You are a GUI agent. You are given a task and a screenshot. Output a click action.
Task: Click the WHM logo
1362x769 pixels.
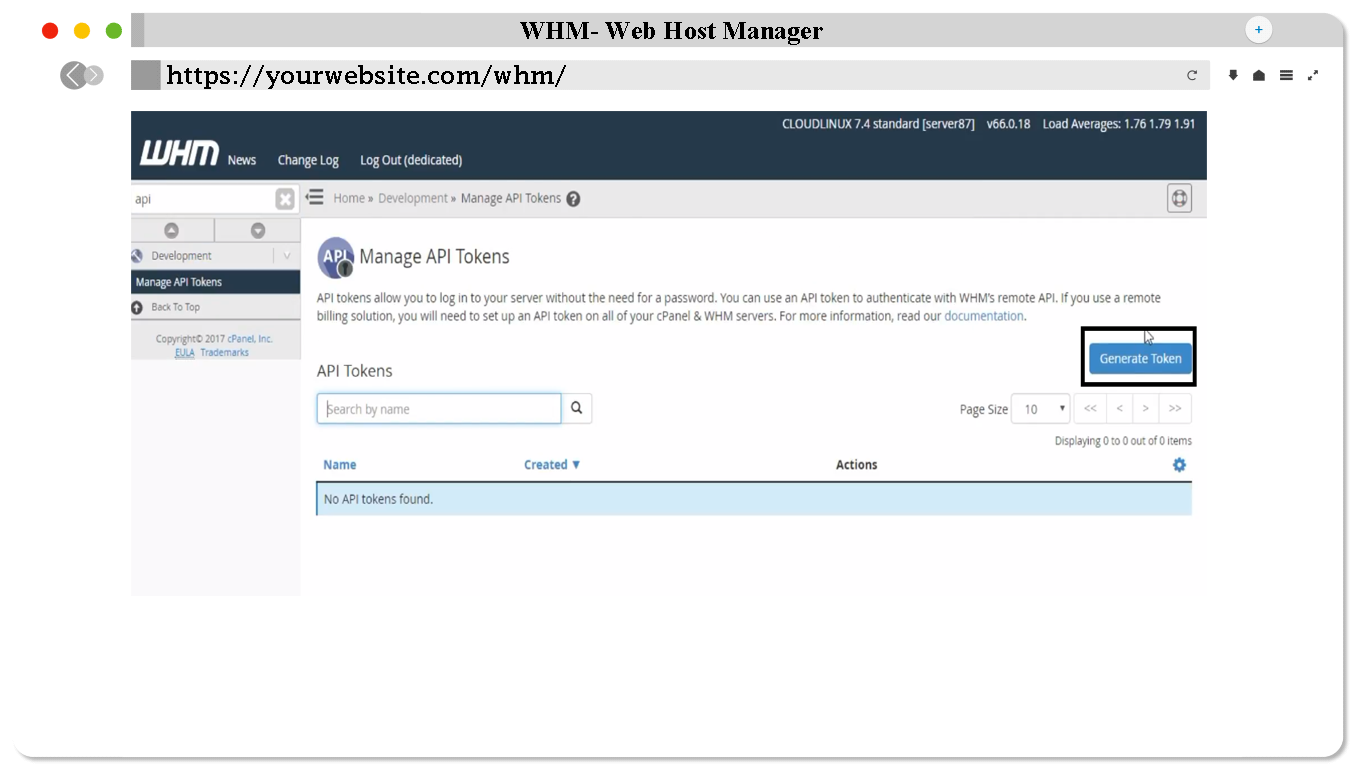click(179, 154)
